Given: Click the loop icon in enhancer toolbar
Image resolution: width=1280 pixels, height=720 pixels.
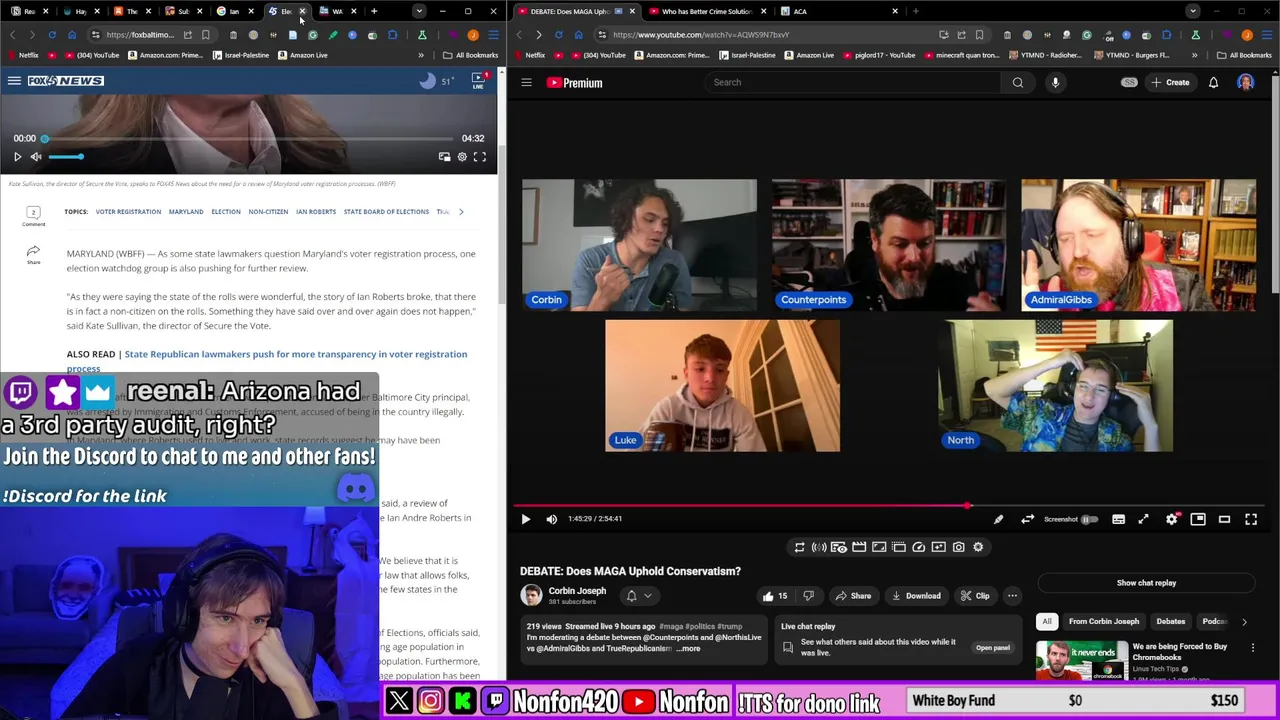Looking at the screenshot, I should 799,547.
